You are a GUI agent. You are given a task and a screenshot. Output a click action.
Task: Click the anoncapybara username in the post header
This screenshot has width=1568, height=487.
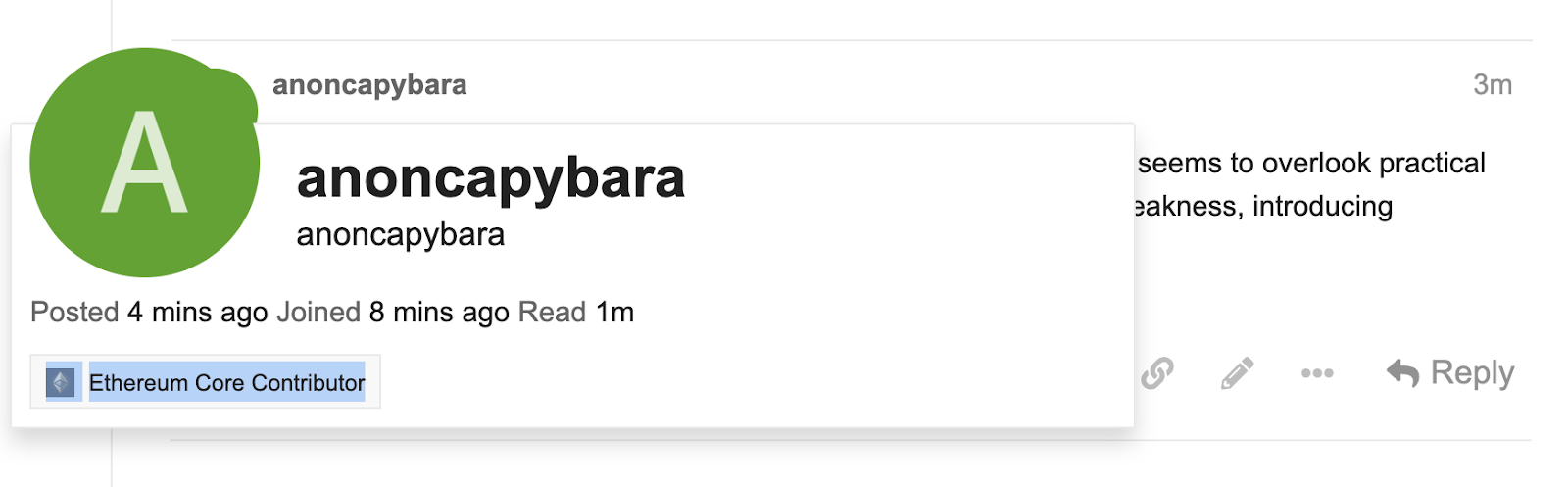click(369, 85)
